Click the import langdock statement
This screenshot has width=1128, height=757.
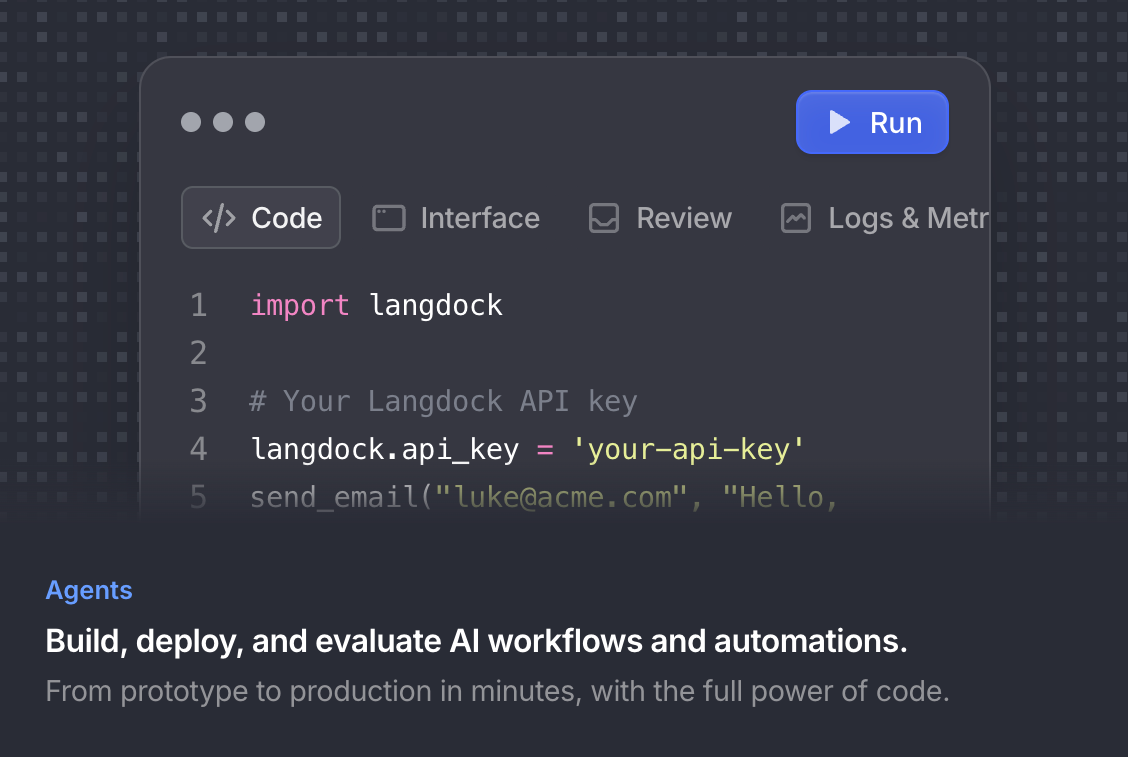point(376,304)
